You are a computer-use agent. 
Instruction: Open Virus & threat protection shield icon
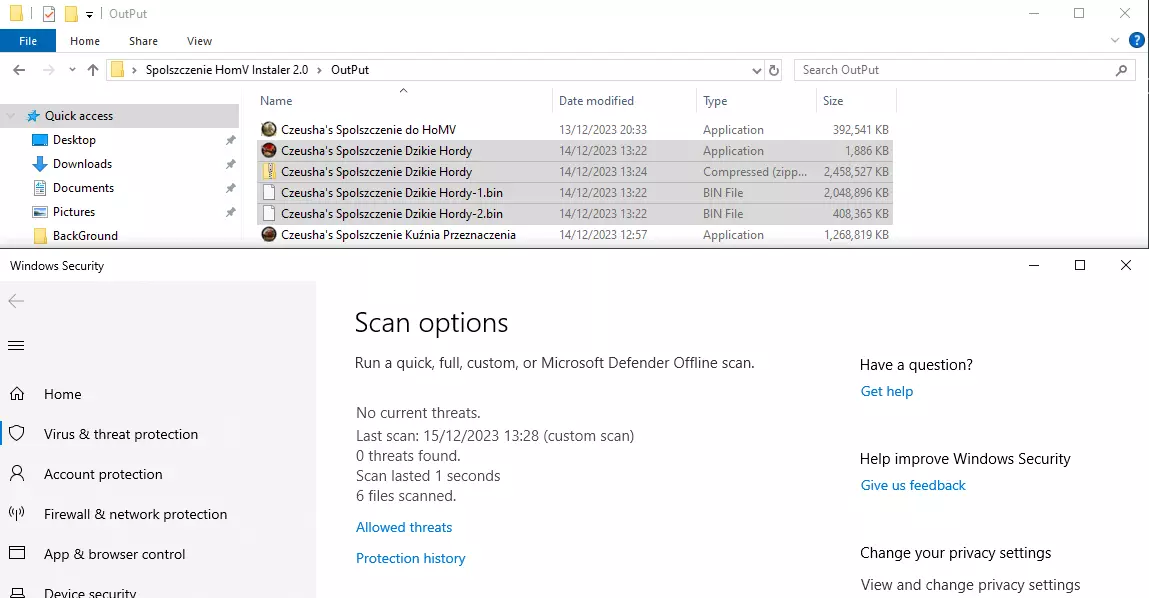tap(17, 434)
